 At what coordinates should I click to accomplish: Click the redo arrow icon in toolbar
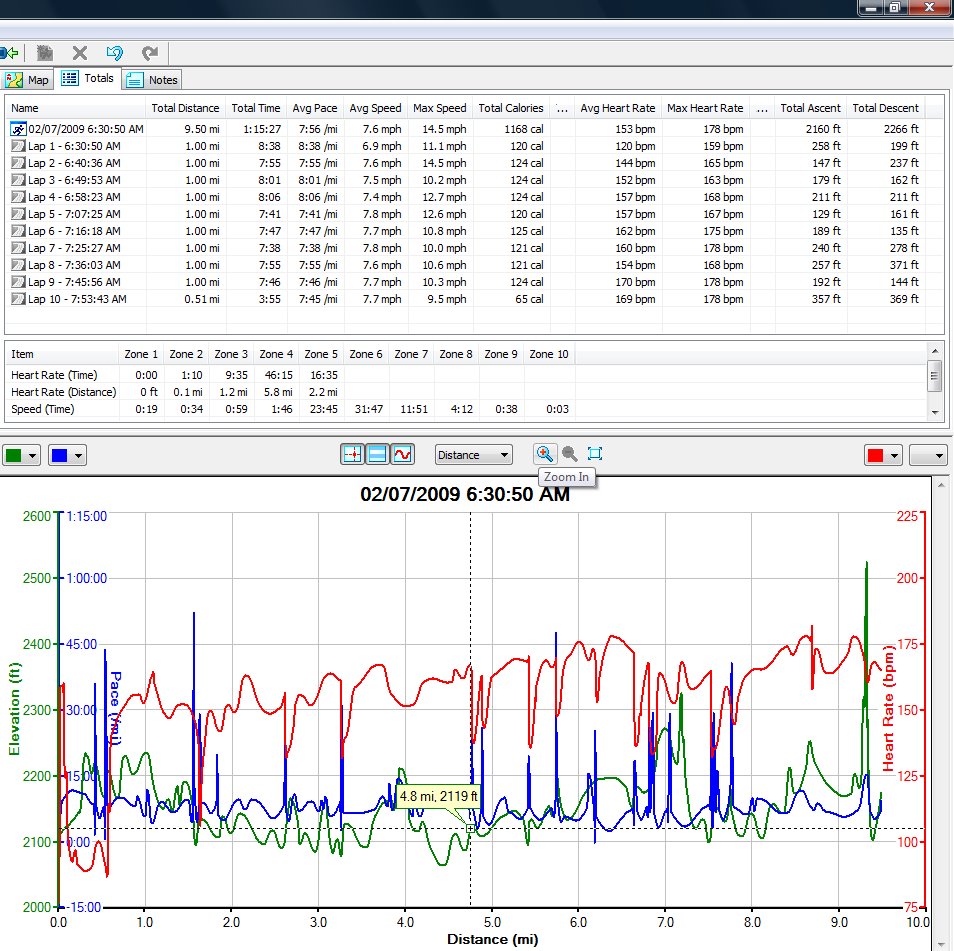149,54
